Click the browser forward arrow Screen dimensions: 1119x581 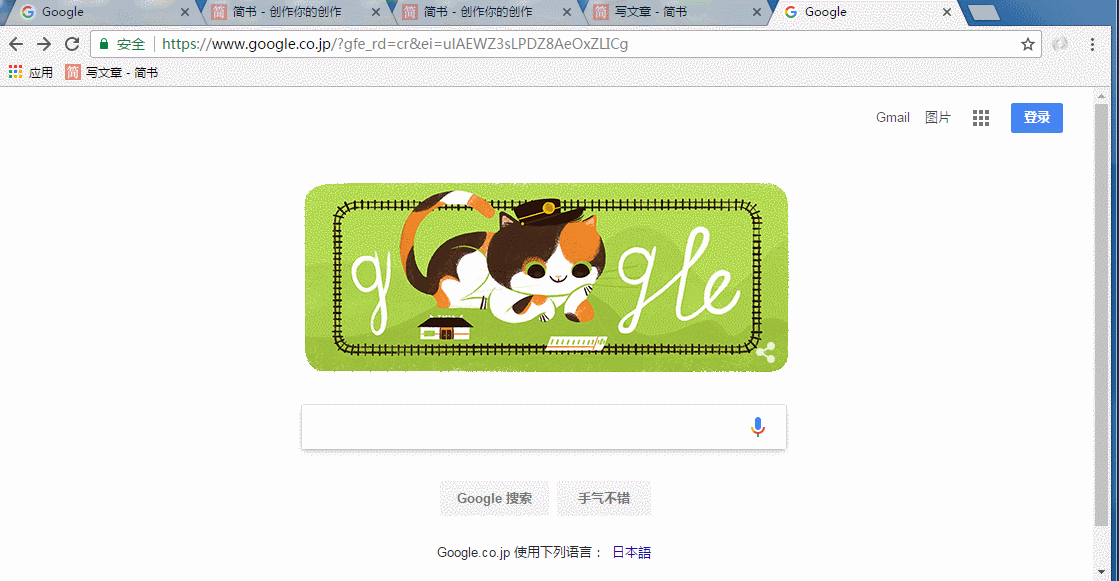pos(44,44)
